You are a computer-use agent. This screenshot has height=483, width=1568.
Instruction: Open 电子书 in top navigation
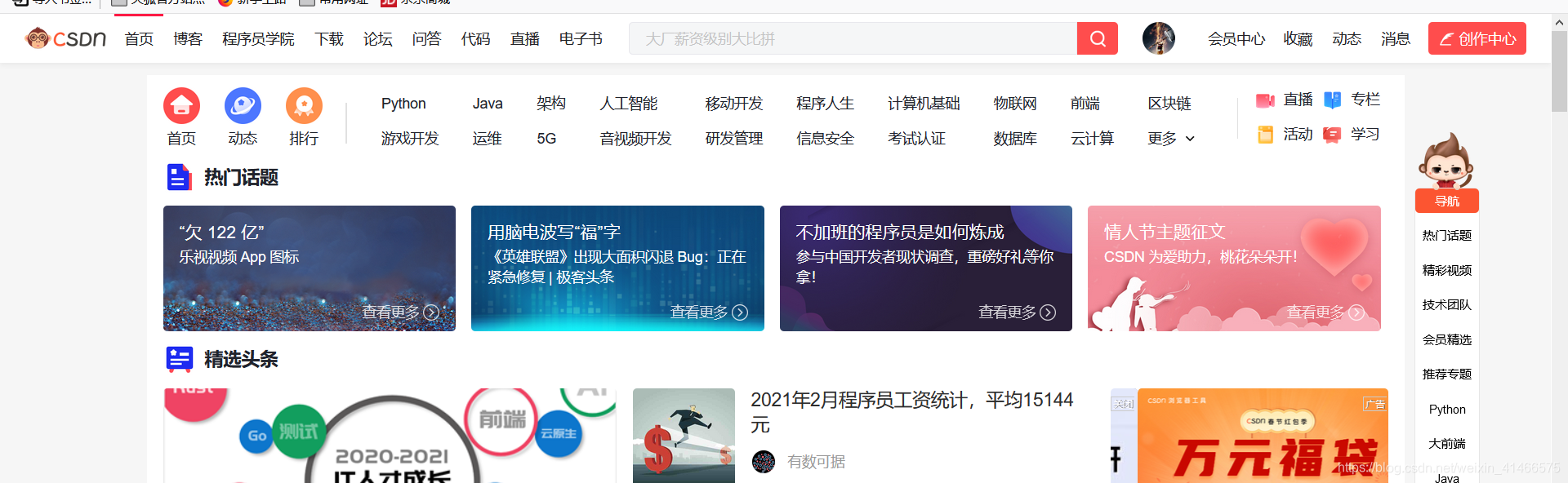[581, 39]
